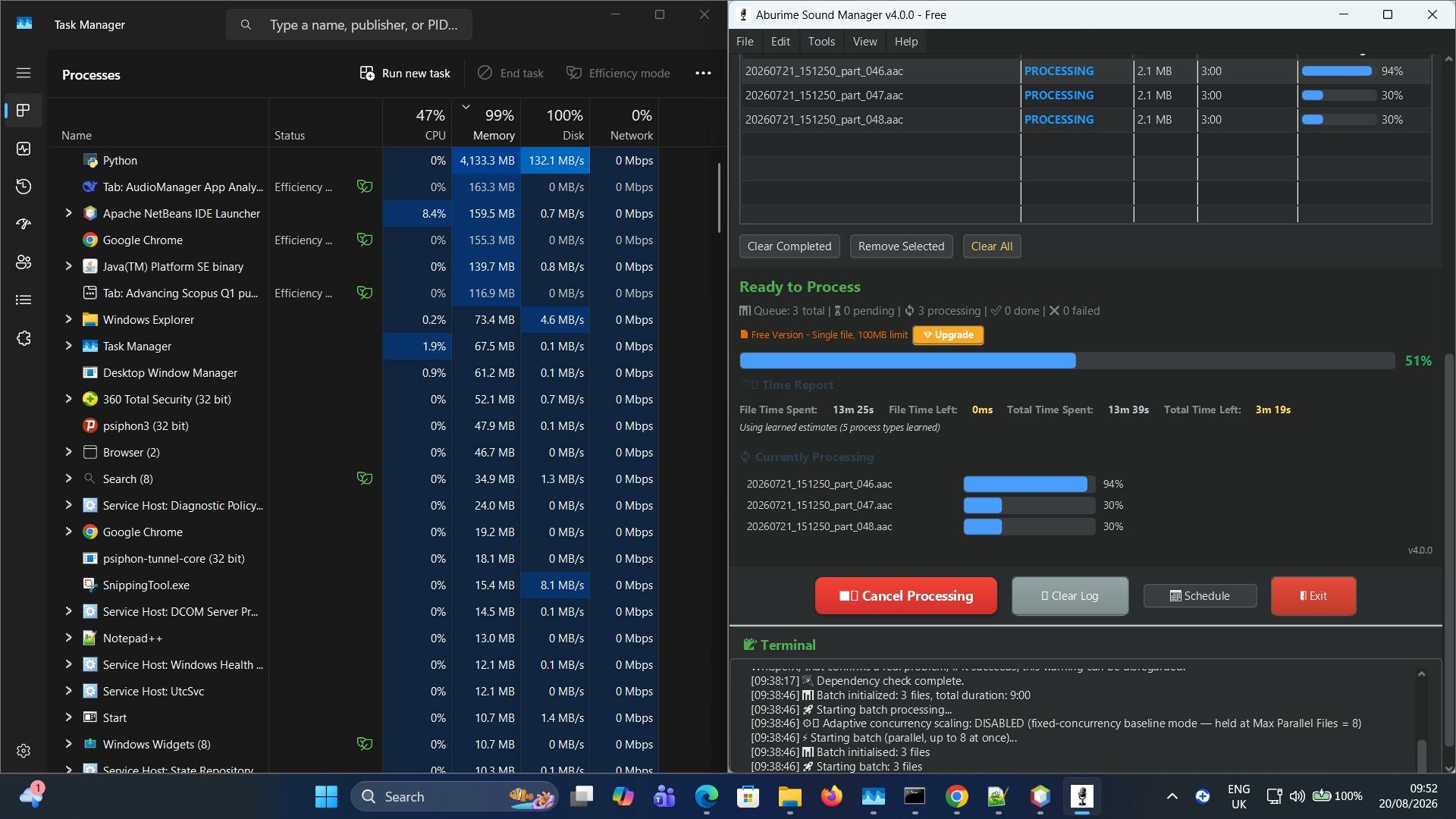Open Windows Start menu on taskbar
The width and height of the screenshot is (1456, 819).
326,796
